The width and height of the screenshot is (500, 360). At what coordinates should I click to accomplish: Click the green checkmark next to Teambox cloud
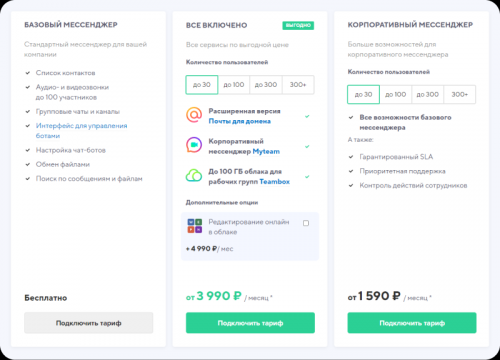pos(307,177)
